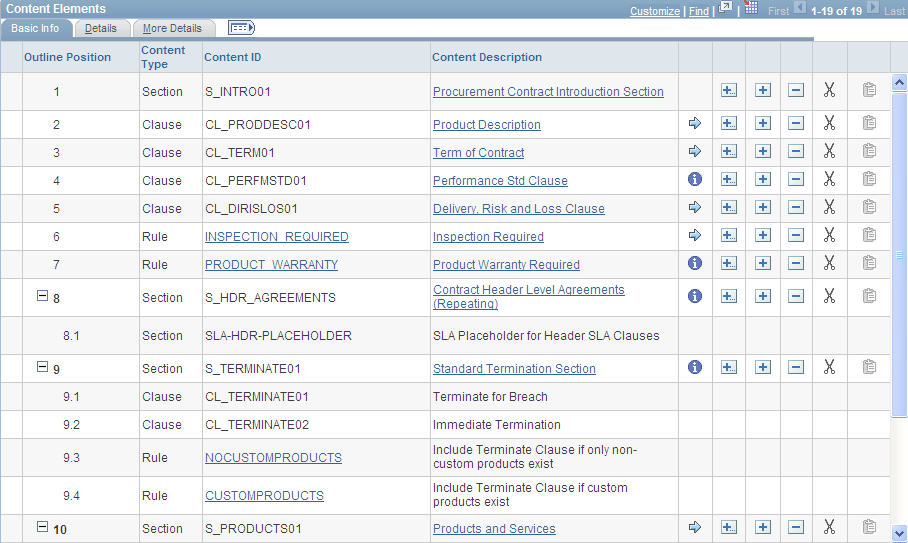Click the arrow icon in Term of Contract row
Screen dimensions: 908x543
tap(695, 151)
